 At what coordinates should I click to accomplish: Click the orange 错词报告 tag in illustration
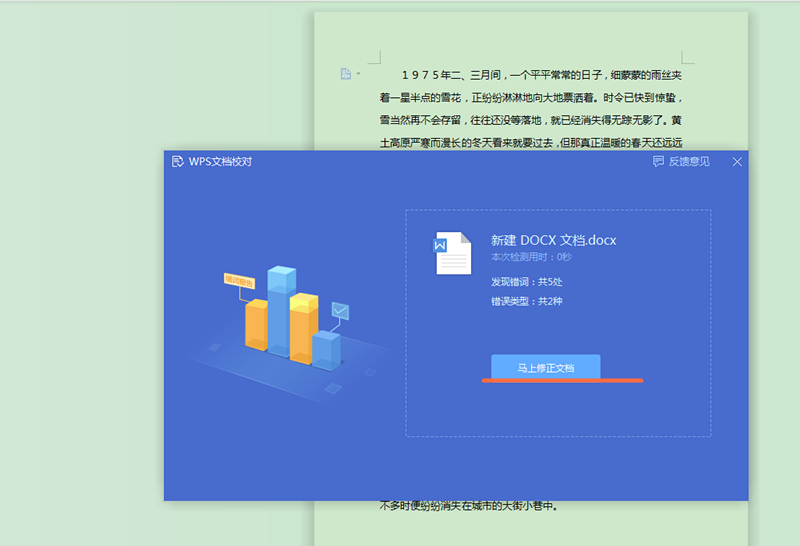pos(239,280)
